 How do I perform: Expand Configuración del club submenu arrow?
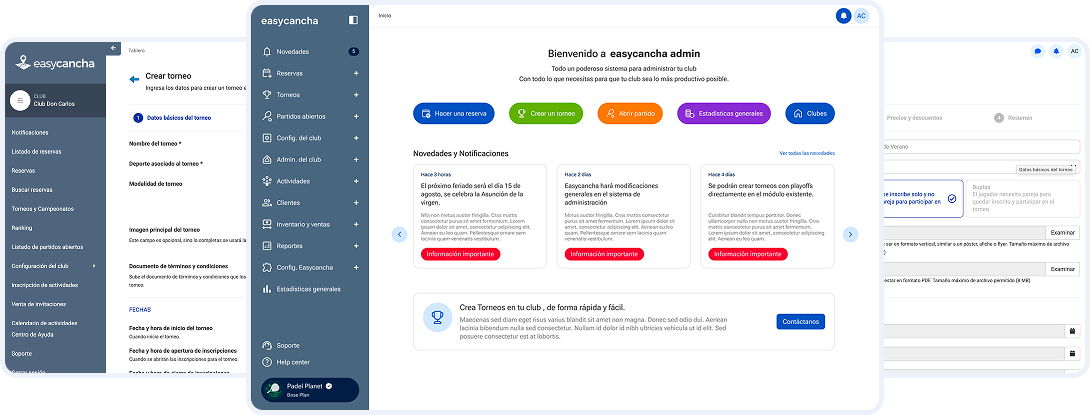94,266
